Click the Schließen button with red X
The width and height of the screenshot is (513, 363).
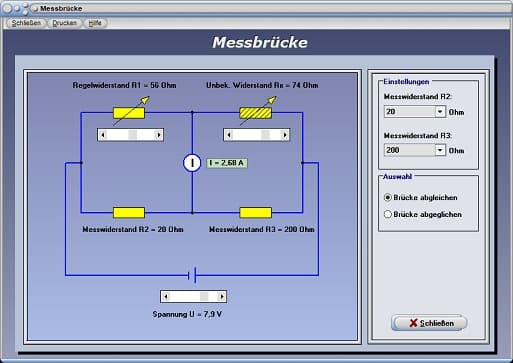(x=429, y=323)
